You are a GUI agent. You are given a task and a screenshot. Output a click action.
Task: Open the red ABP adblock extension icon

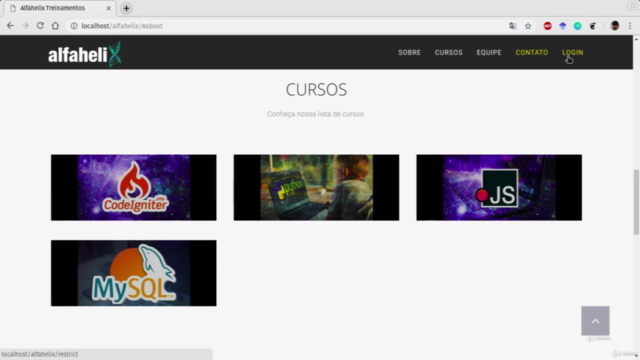coord(547,26)
